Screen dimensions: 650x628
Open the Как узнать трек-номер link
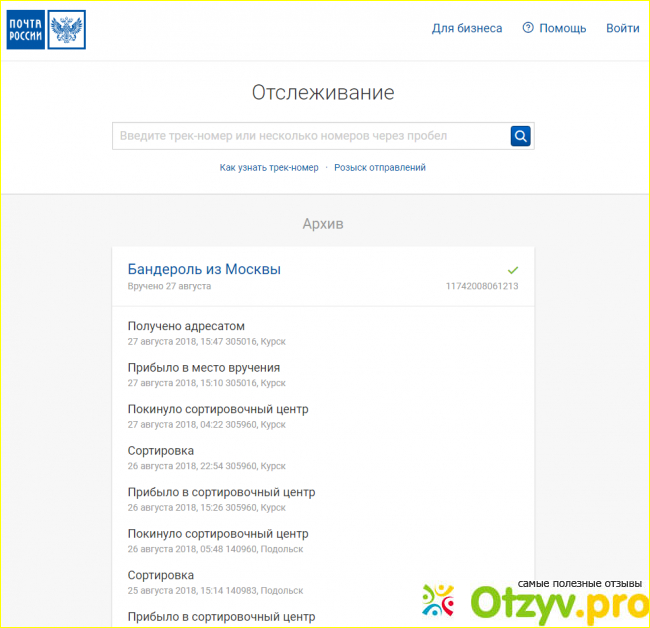269,167
